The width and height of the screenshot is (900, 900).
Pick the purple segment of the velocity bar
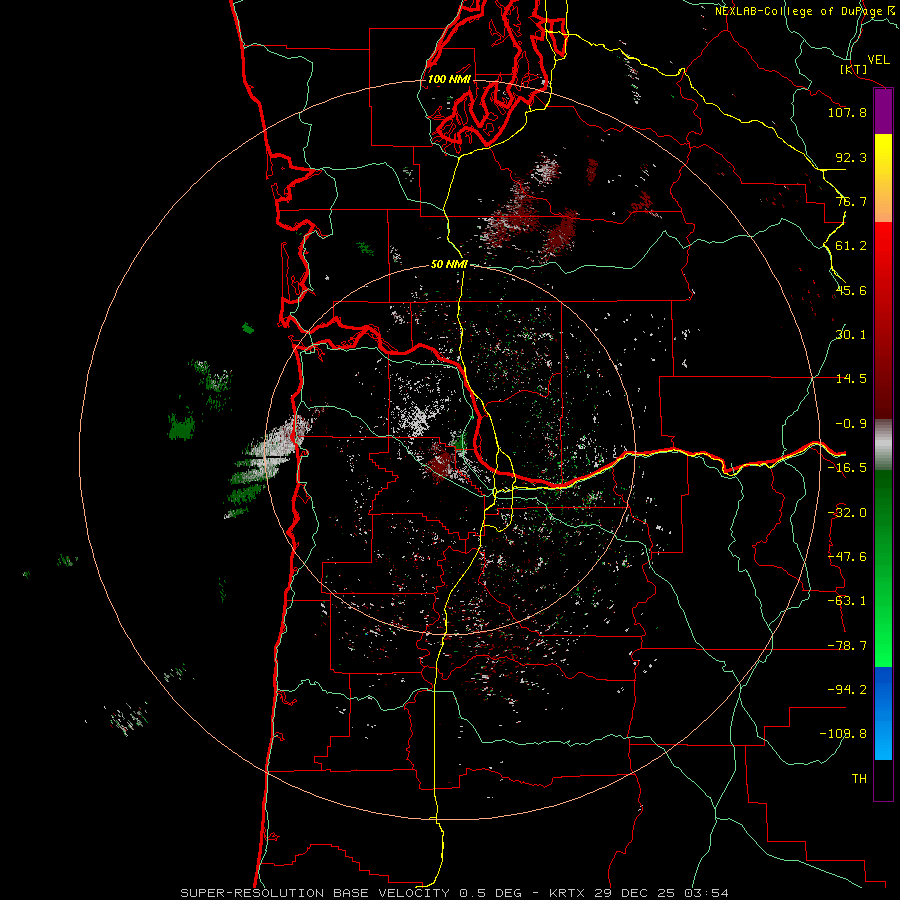[x=883, y=112]
